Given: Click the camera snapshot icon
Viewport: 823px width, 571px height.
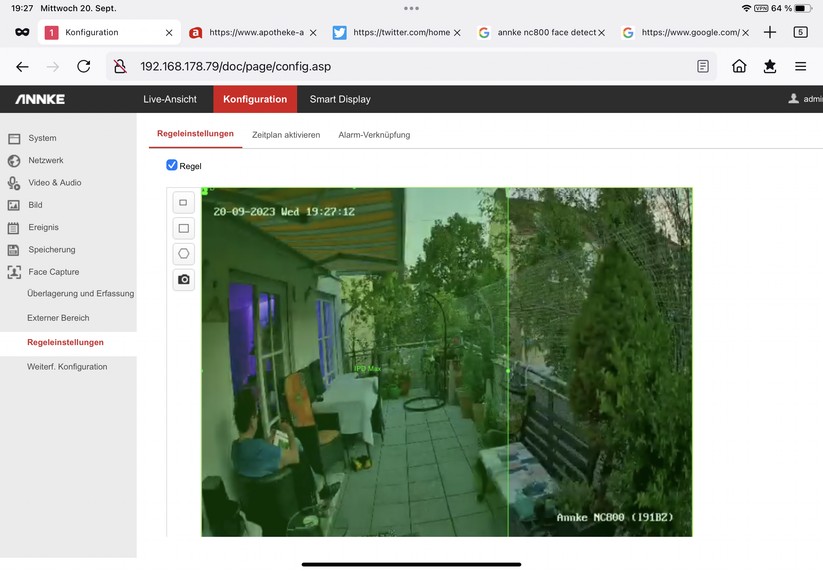Looking at the screenshot, I should tap(183, 280).
